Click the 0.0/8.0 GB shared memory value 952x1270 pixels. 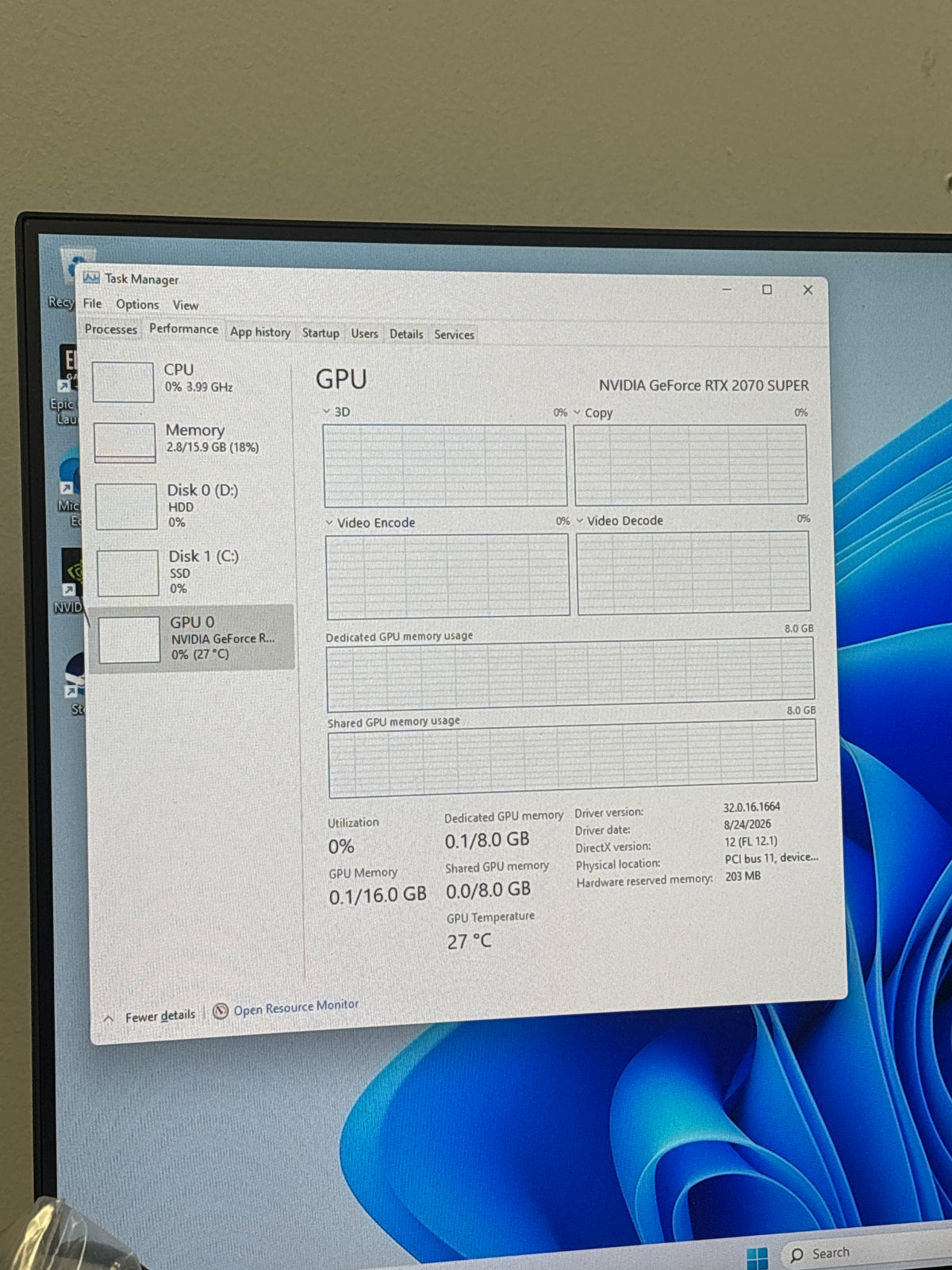[x=488, y=890]
